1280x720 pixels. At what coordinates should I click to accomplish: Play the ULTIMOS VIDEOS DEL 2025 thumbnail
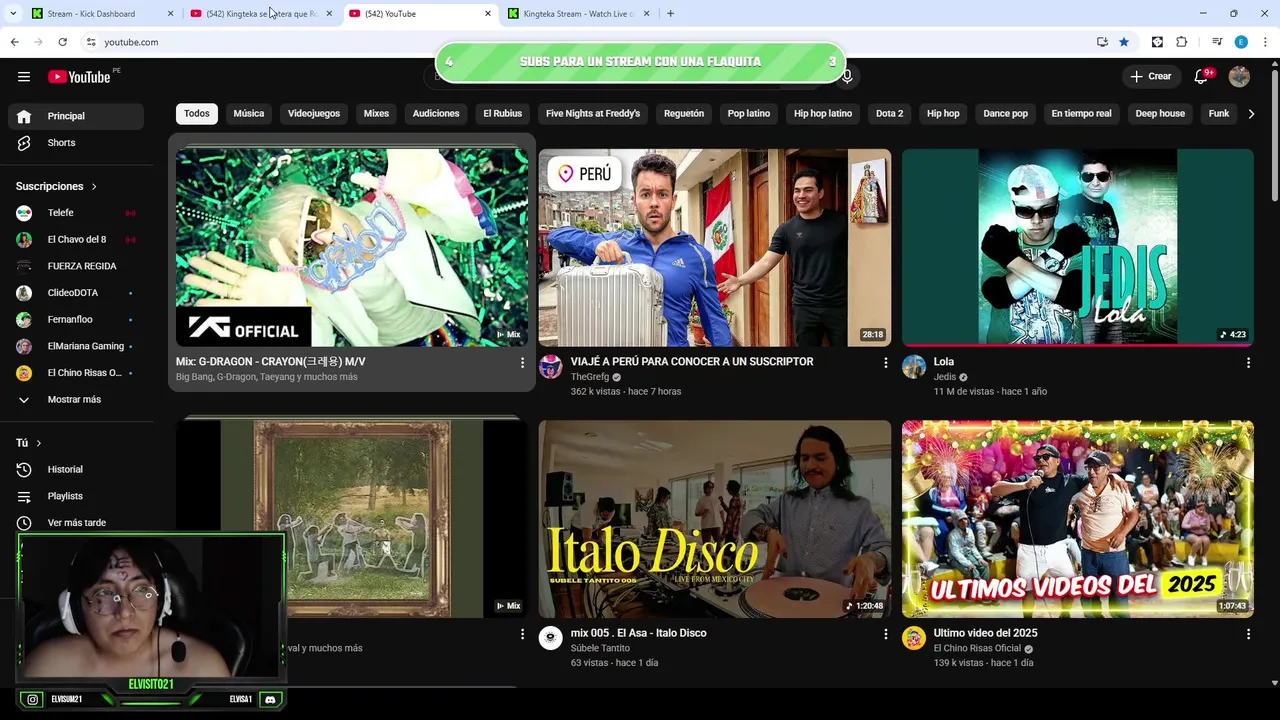(x=1077, y=519)
